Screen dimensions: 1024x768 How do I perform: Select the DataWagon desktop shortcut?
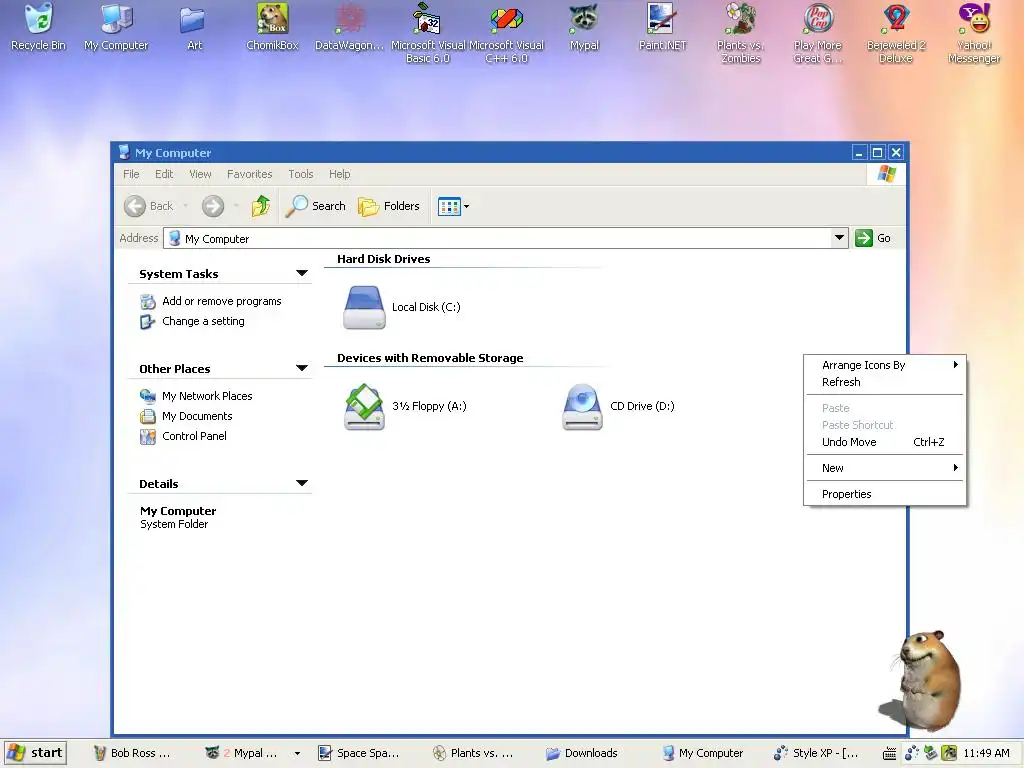coord(349,27)
